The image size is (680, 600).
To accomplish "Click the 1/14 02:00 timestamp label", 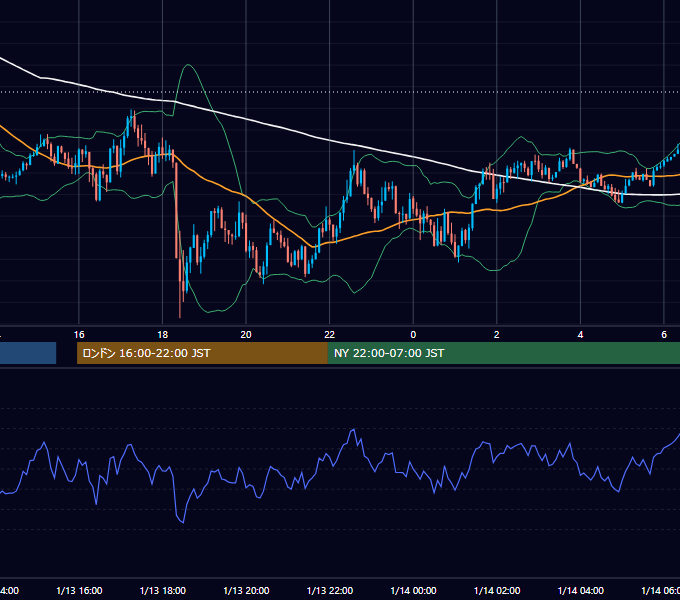I will click(497, 590).
